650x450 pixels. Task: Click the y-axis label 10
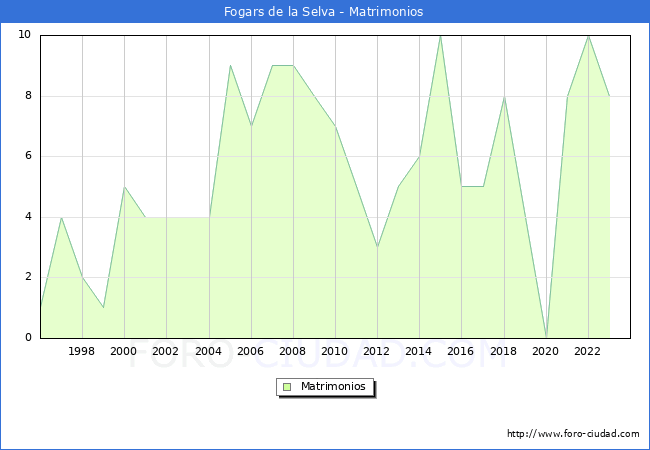pyautogui.click(x=24, y=35)
